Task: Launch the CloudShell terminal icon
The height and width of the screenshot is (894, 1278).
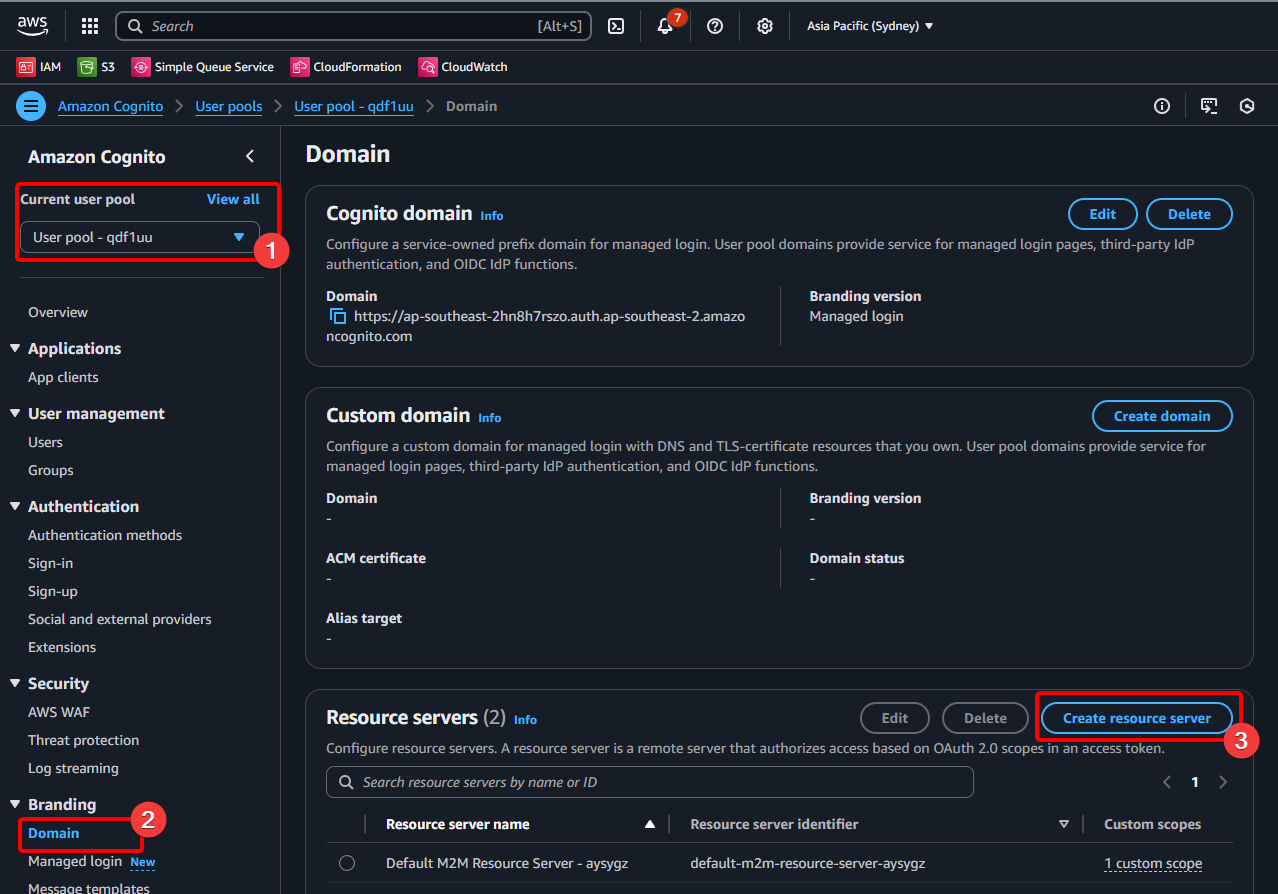Action: tap(617, 26)
